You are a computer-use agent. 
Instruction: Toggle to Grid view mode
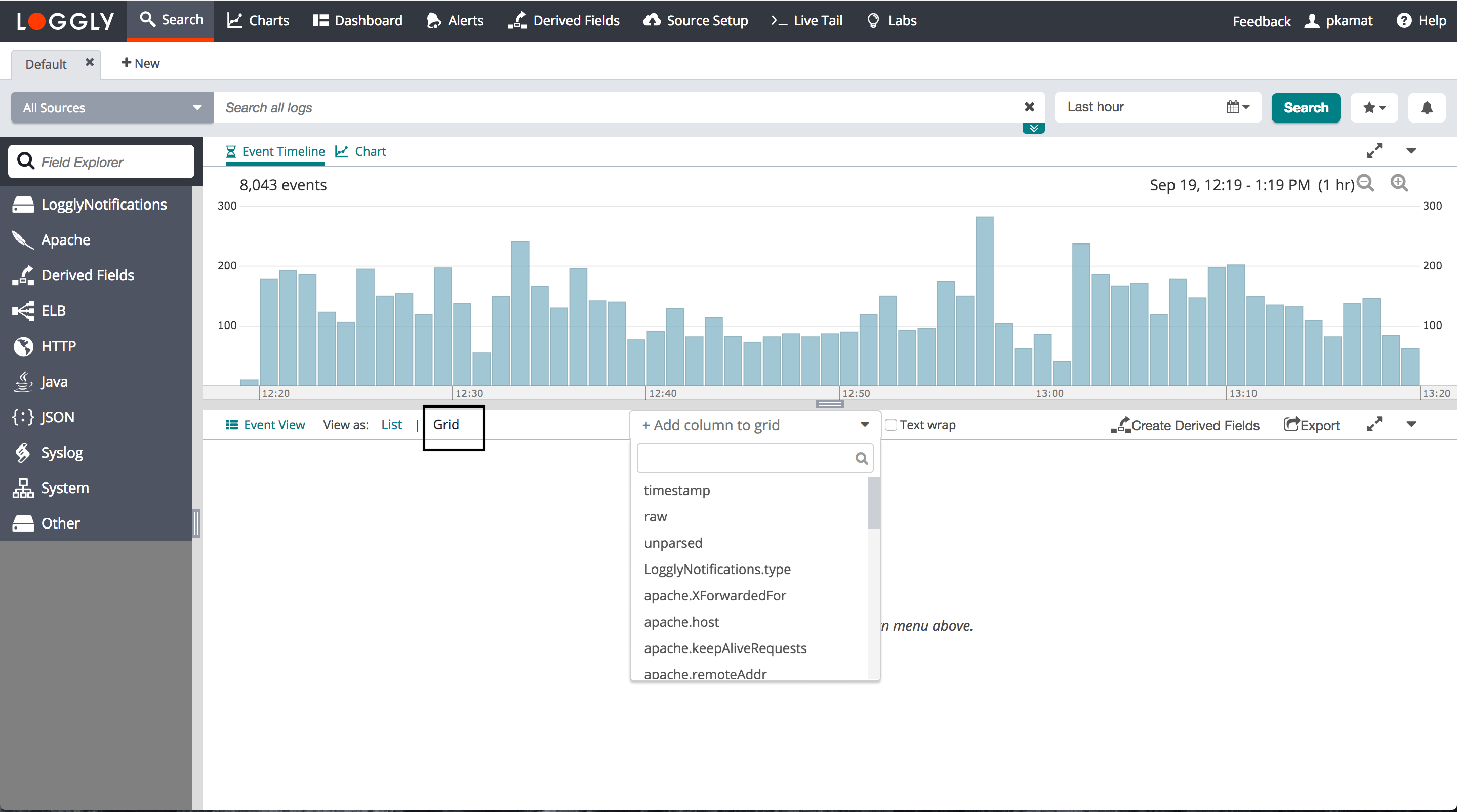tap(446, 425)
